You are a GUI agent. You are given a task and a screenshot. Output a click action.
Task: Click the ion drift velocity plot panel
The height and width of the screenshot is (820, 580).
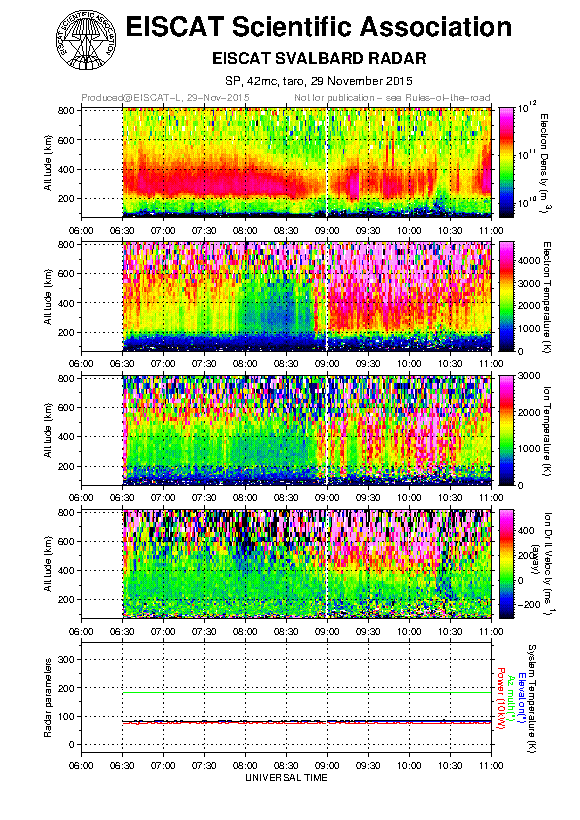(307, 564)
